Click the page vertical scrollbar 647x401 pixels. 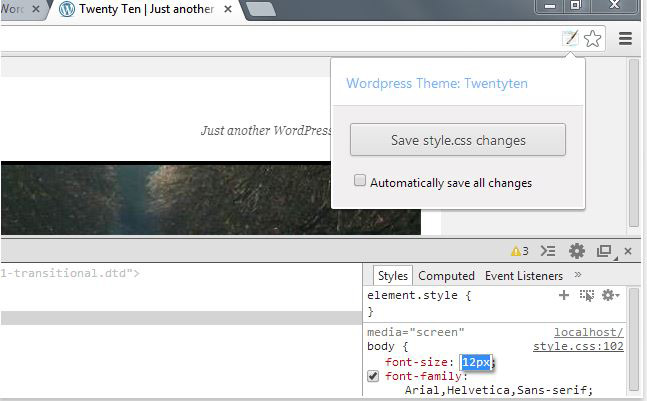pos(633,142)
